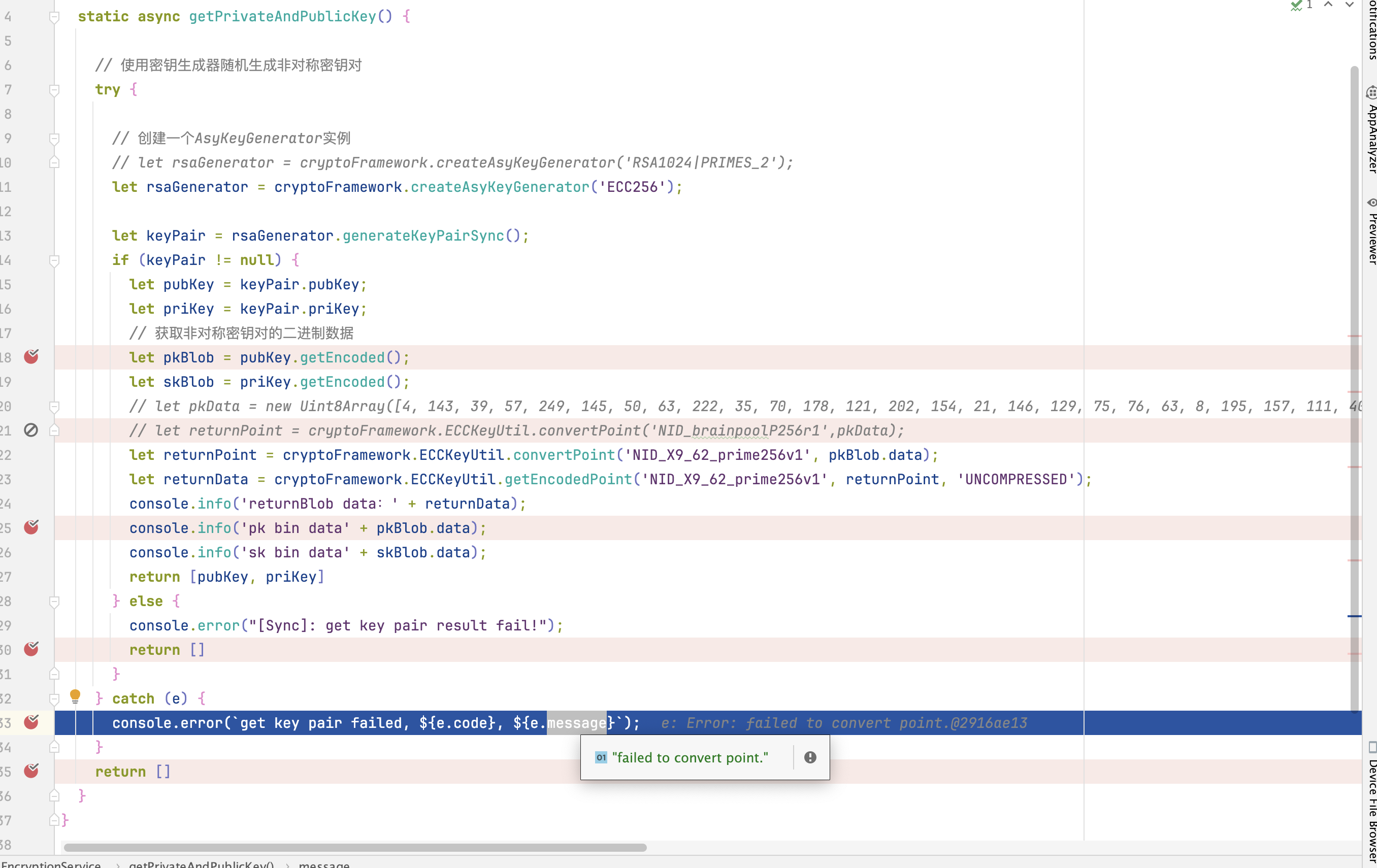
Task: Click the fold end marker on line 36
Action: [54, 795]
